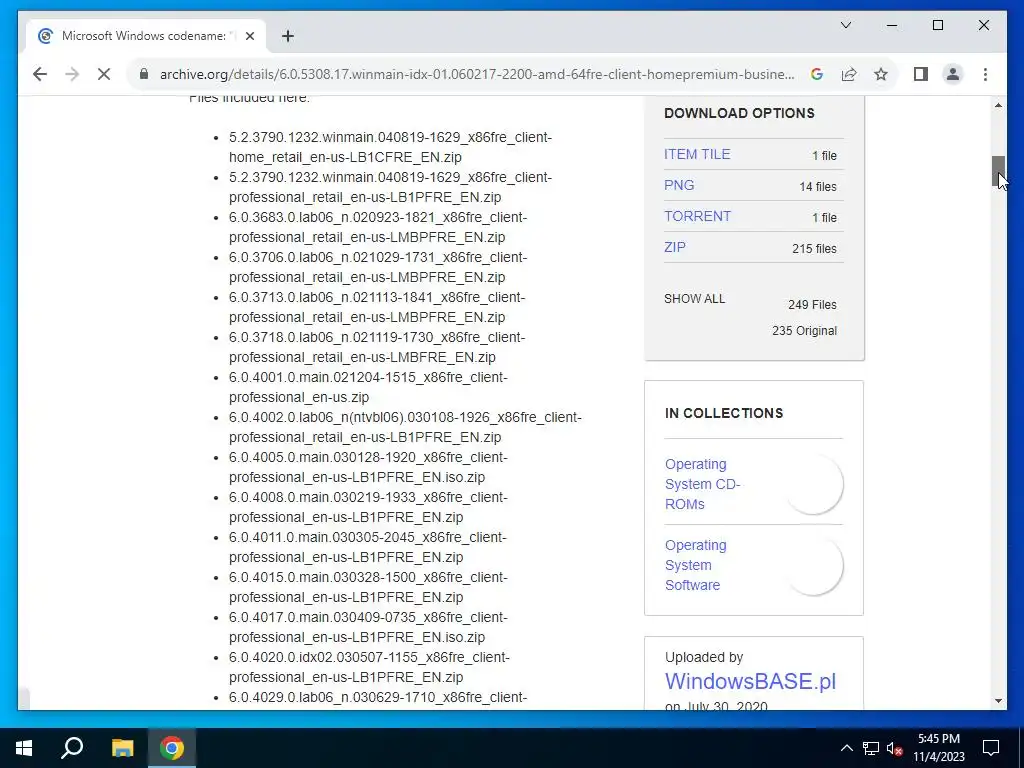Open File Explorer from taskbar
This screenshot has width=1024, height=768.
coord(122,748)
